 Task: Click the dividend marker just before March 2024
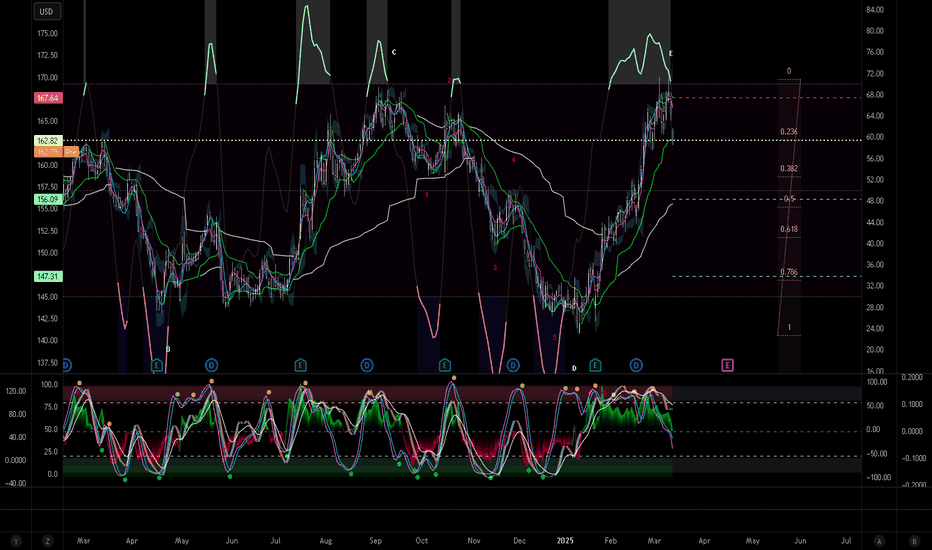point(66,365)
